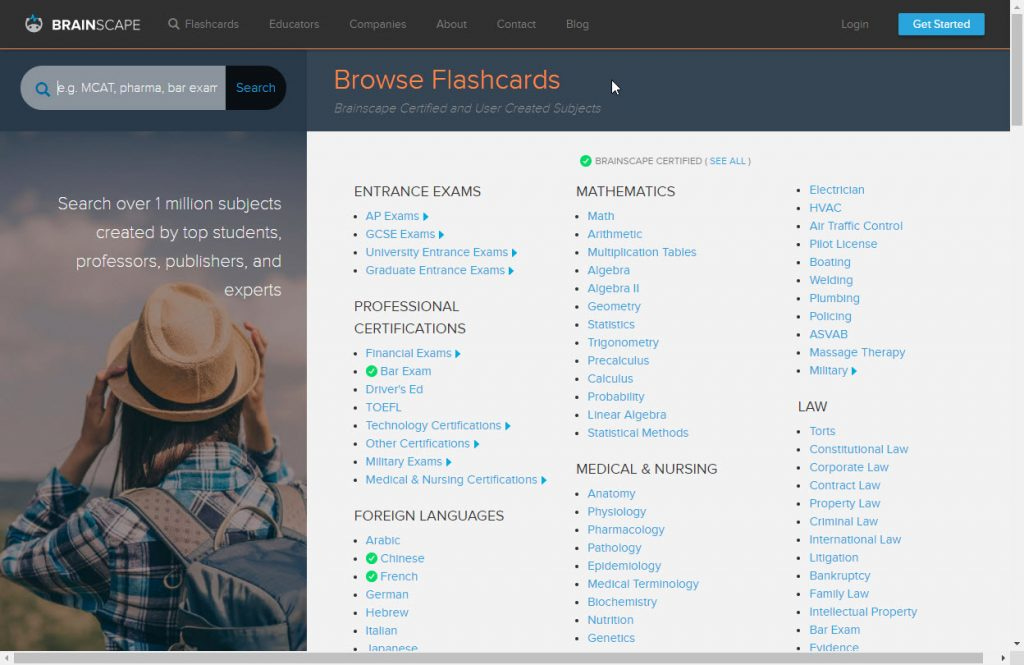This screenshot has height=665, width=1024.
Task: Click the Brainscape logo icon
Action: [x=34, y=24]
